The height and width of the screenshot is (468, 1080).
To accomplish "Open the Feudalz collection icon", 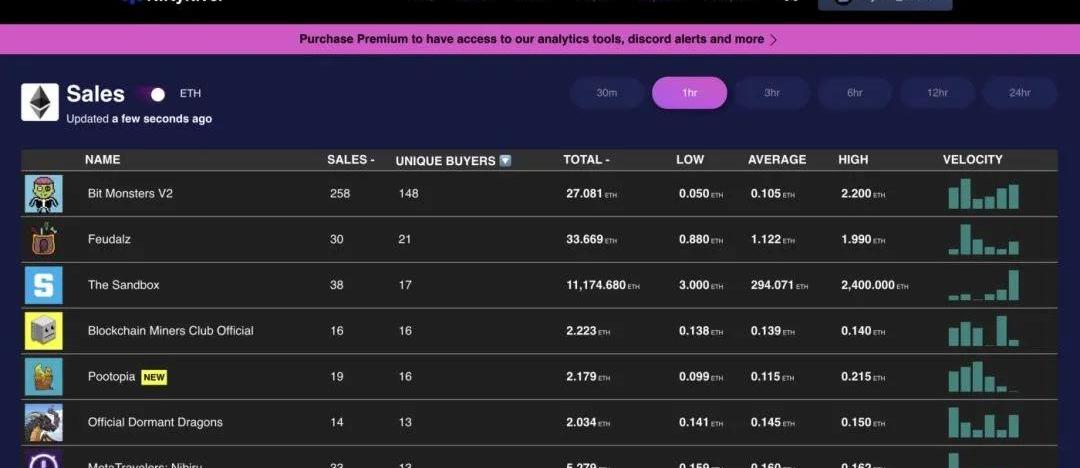I will pos(44,240).
